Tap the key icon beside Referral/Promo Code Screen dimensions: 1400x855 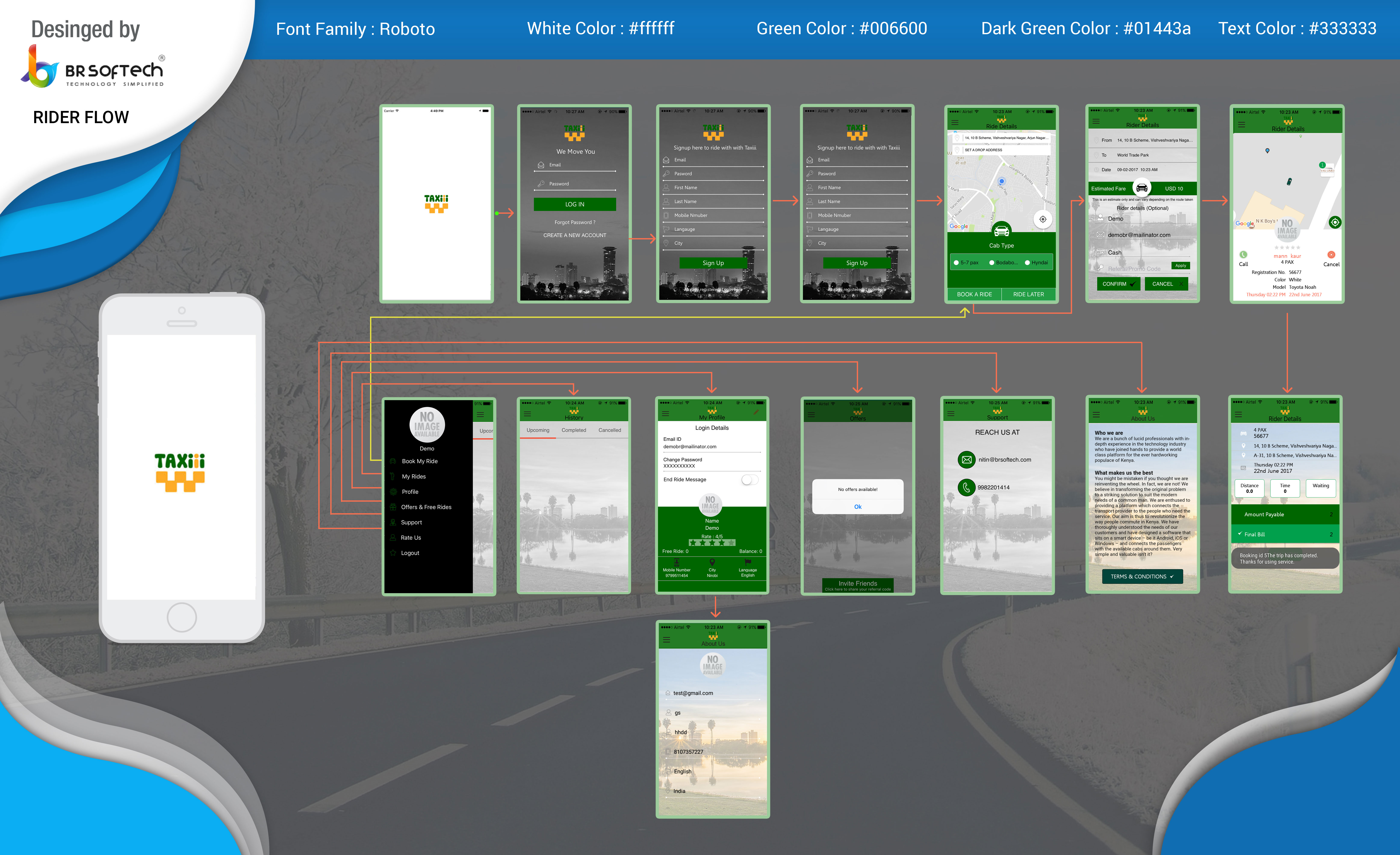click(x=1101, y=268)
